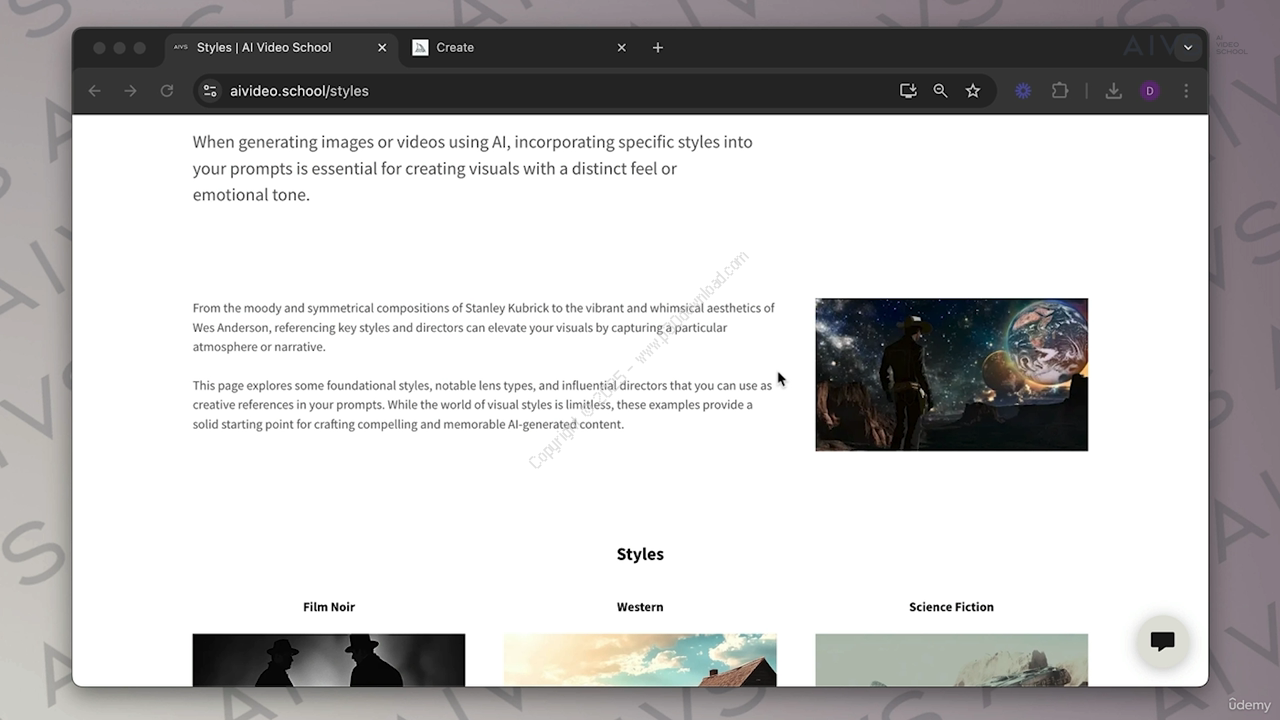The width and height of the screenshot is (1280, 720).
Task: Close the Create tab
Action: click(x=622, y=47)
